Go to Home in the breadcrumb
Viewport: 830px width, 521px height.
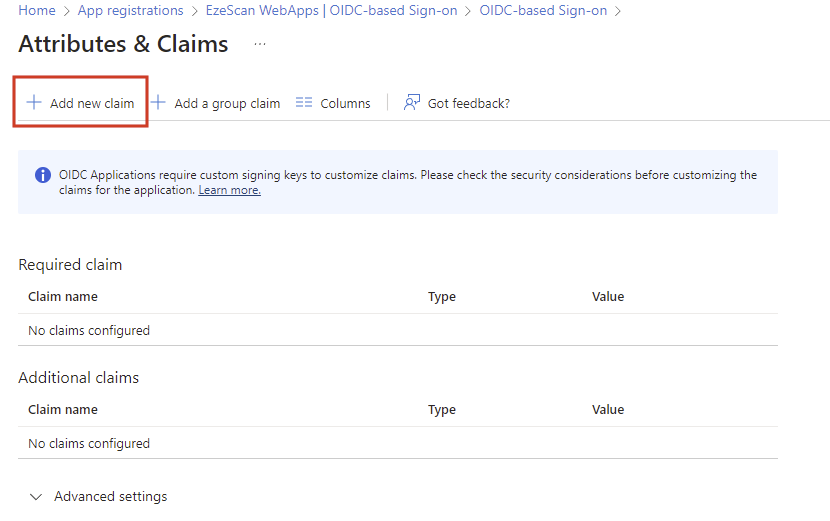37,11
